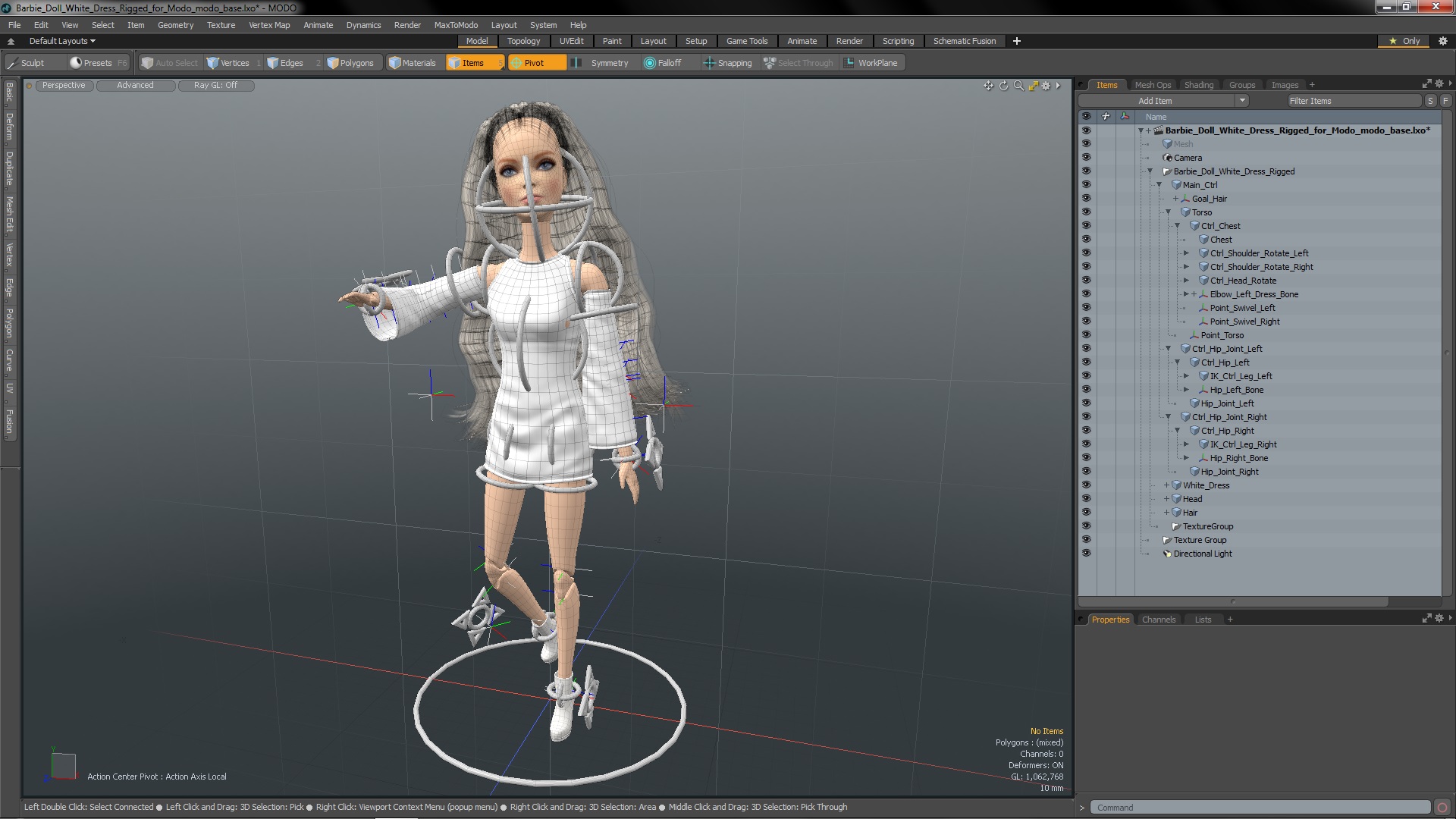Activate Pivot selection mode
Image resolution: width=1456 pixels, height=819 pixels.
pos(536,63)
